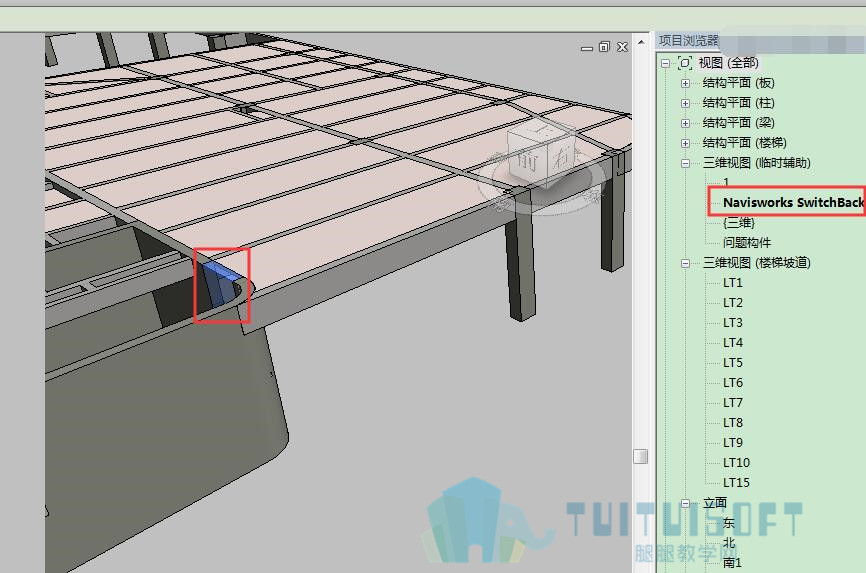Open the LT7 view

[x=733, y=402]
